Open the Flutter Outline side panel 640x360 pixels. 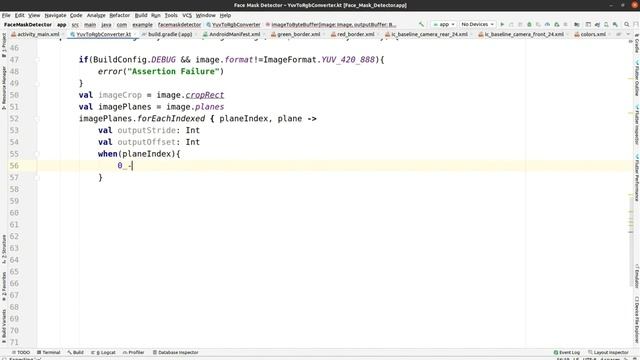click(636, 79)
